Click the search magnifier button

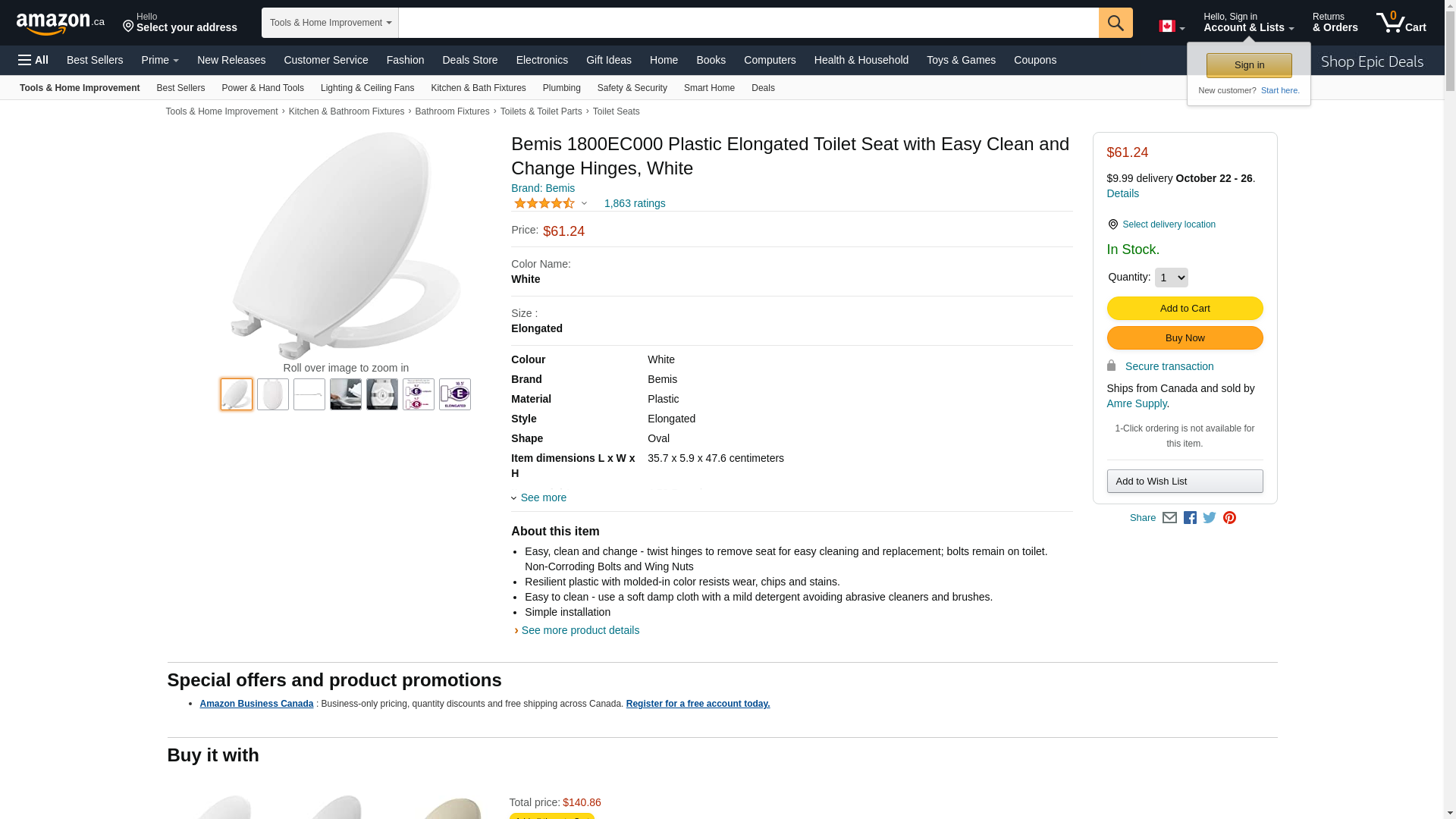point(1116,23)
